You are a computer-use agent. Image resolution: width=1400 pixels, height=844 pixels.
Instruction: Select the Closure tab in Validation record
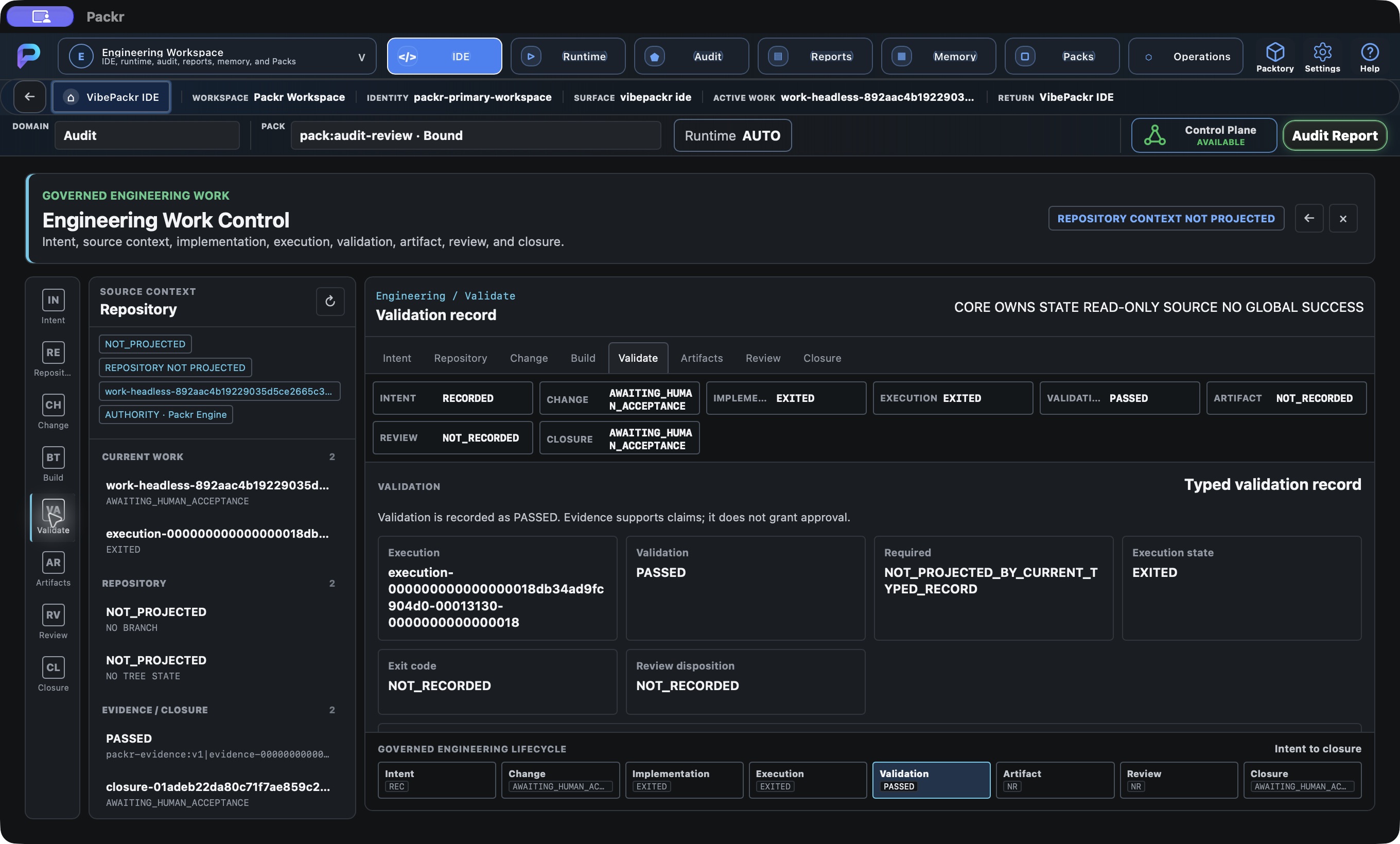pos(822,358)
